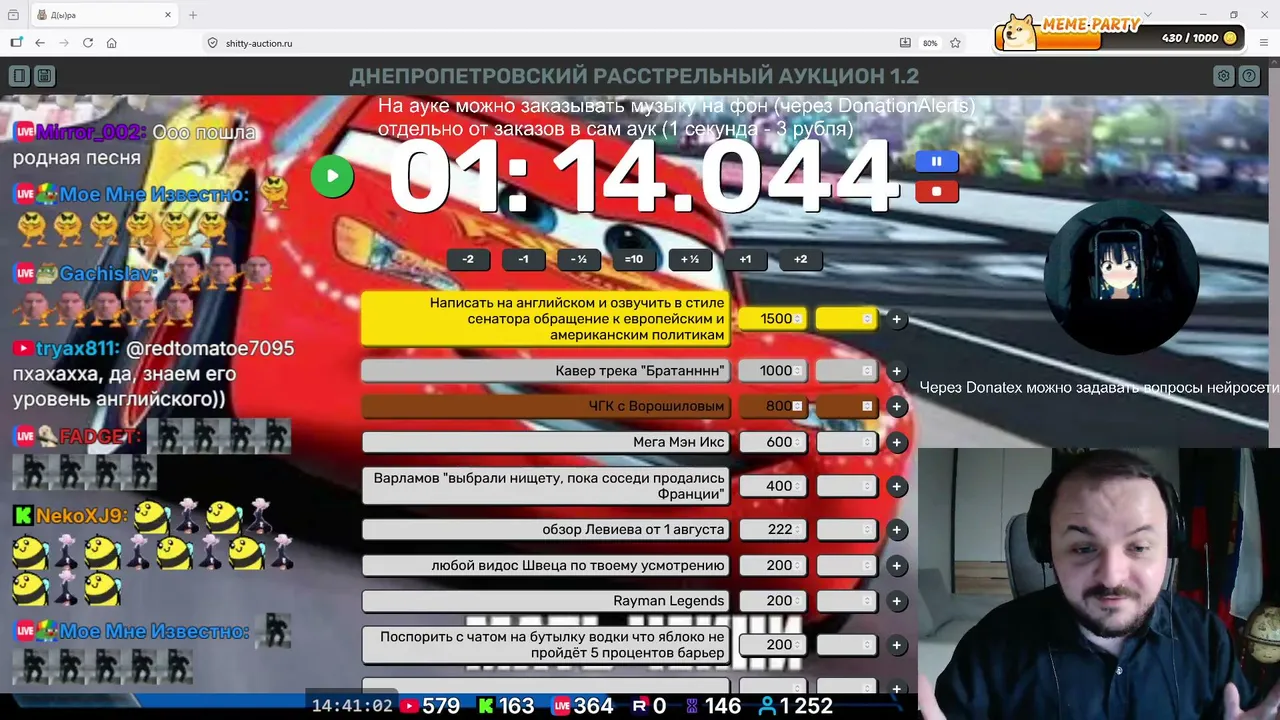Edit the обзор Левиева от 1 августа lot name
The image size is (1280, 720).
546,530
